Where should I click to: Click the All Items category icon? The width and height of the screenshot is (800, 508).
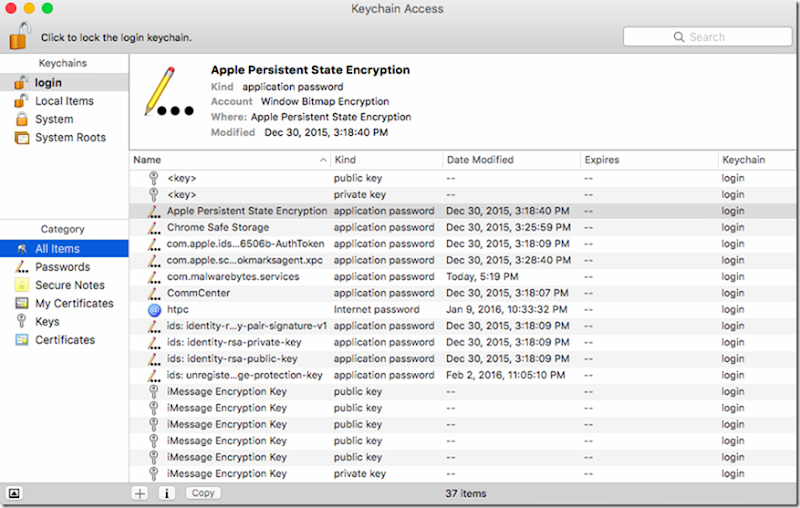tap(21, 248)
